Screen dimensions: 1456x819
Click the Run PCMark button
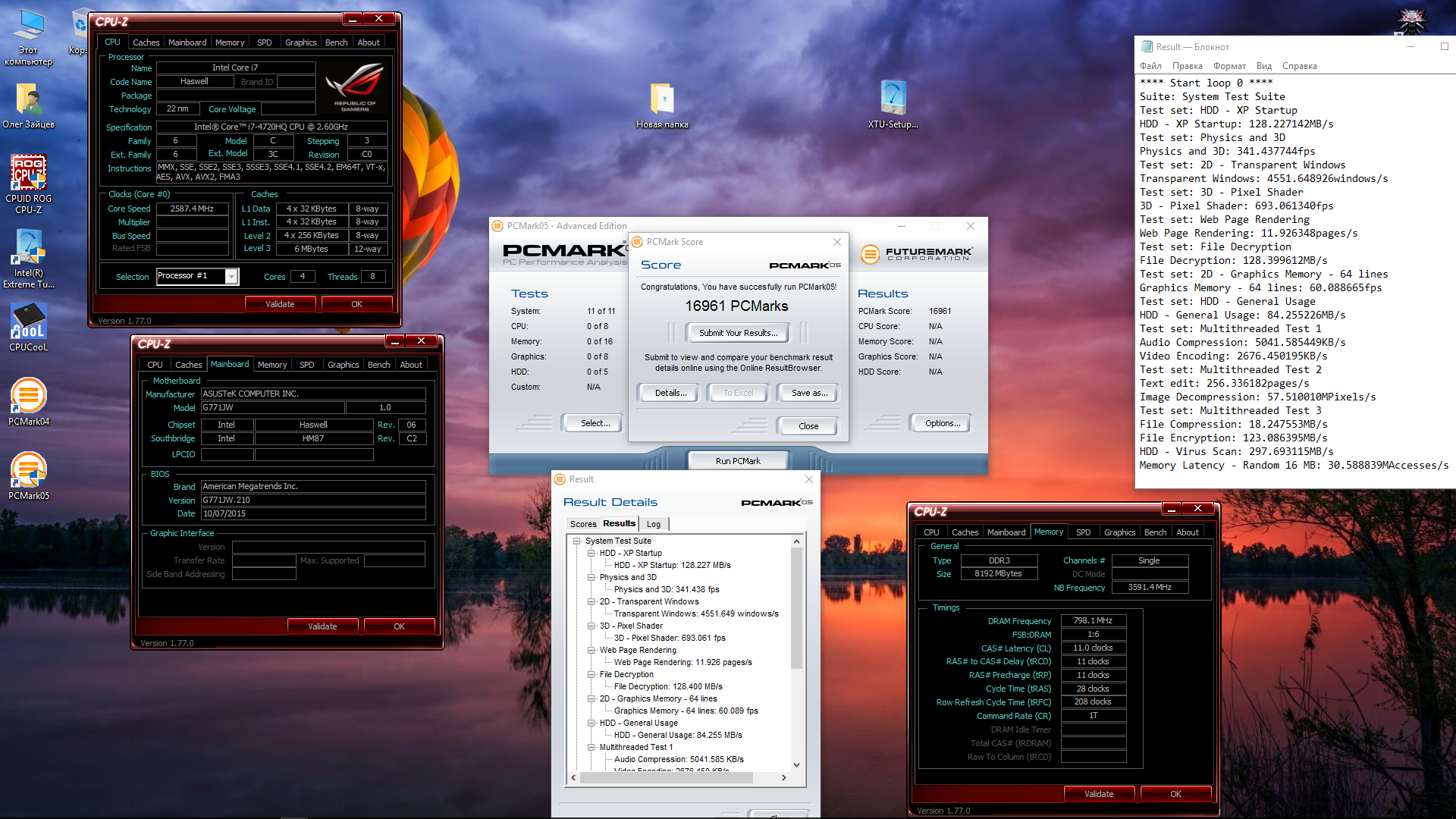(738, 461)
